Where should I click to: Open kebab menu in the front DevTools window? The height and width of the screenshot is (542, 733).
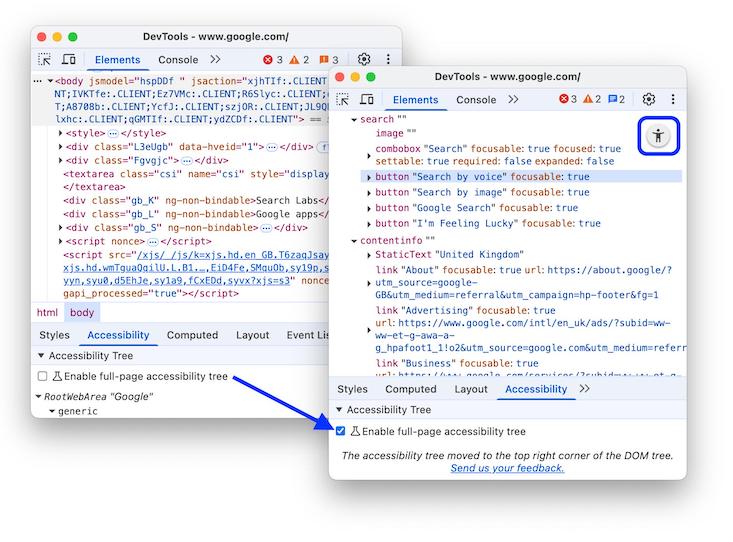click(673, 99)
